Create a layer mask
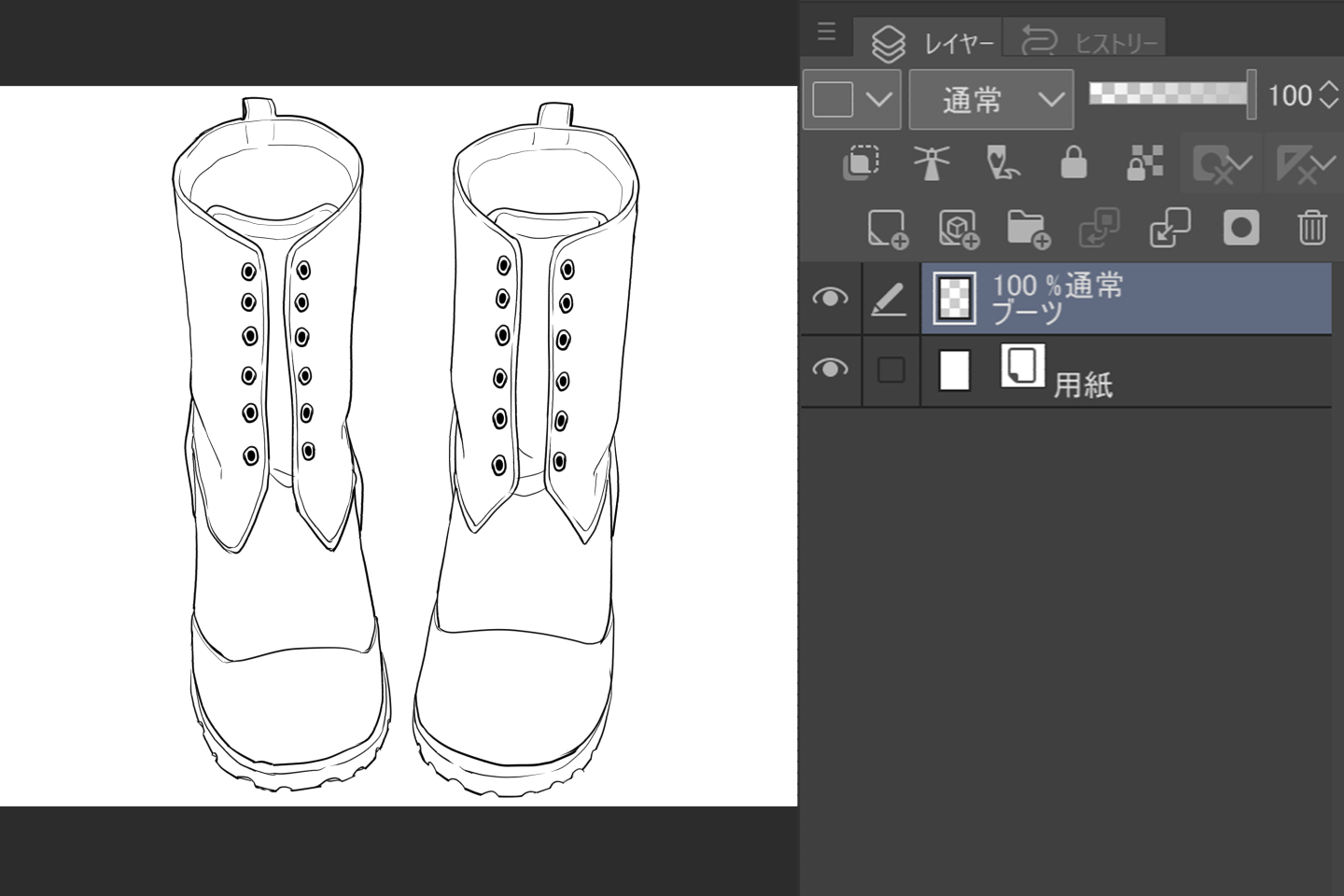Viewport: 1344px width, 896px height. point(1240,229)
